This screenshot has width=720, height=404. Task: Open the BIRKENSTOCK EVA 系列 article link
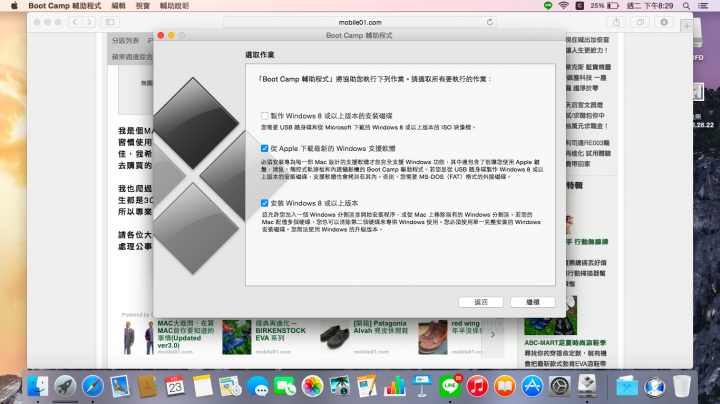tap(281, 331)
